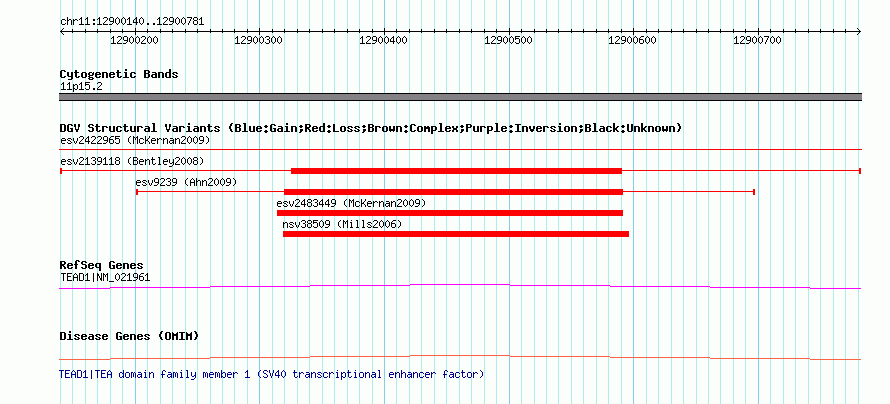Open the RefSeq Genes track heading

(x=102, y=266)
